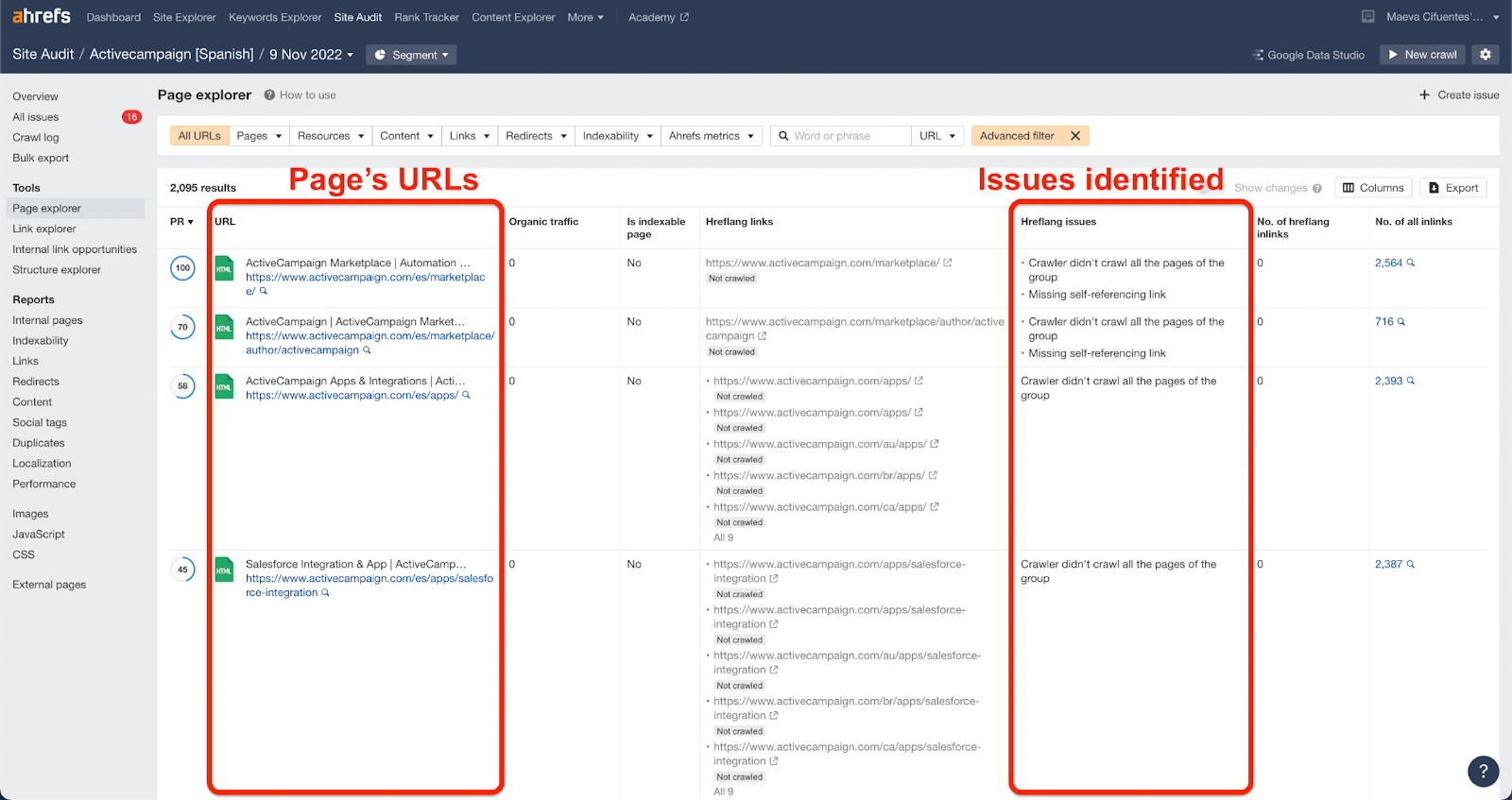The image size is (1512, 800).
Task: Inspect the 2,564 inlinks magnifier icon
Action: coord(1411,263)
